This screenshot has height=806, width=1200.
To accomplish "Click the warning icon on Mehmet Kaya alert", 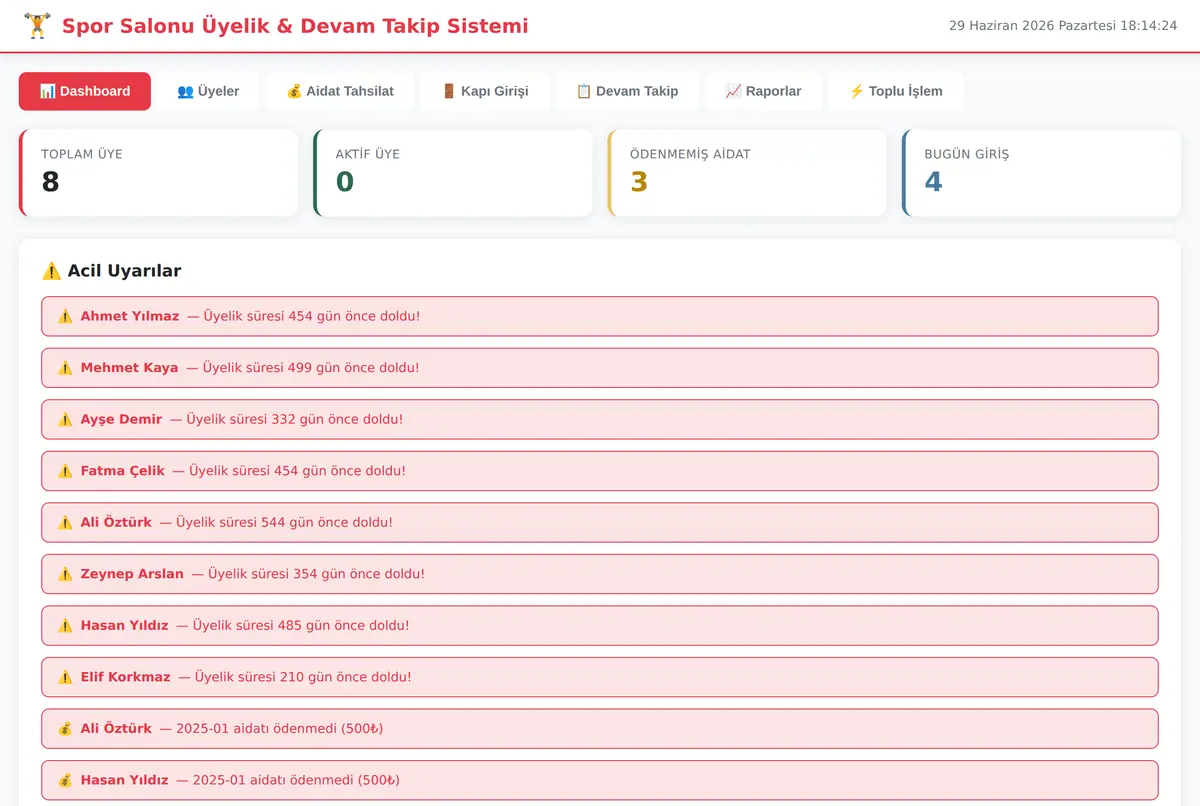I will pyautogui.click(x=65, y=368).
